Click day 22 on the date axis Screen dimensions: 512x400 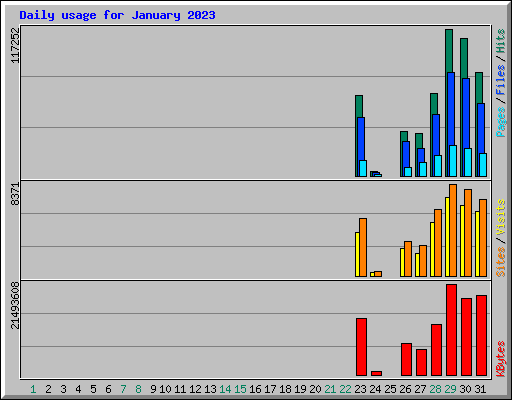[x=345, y=389]
